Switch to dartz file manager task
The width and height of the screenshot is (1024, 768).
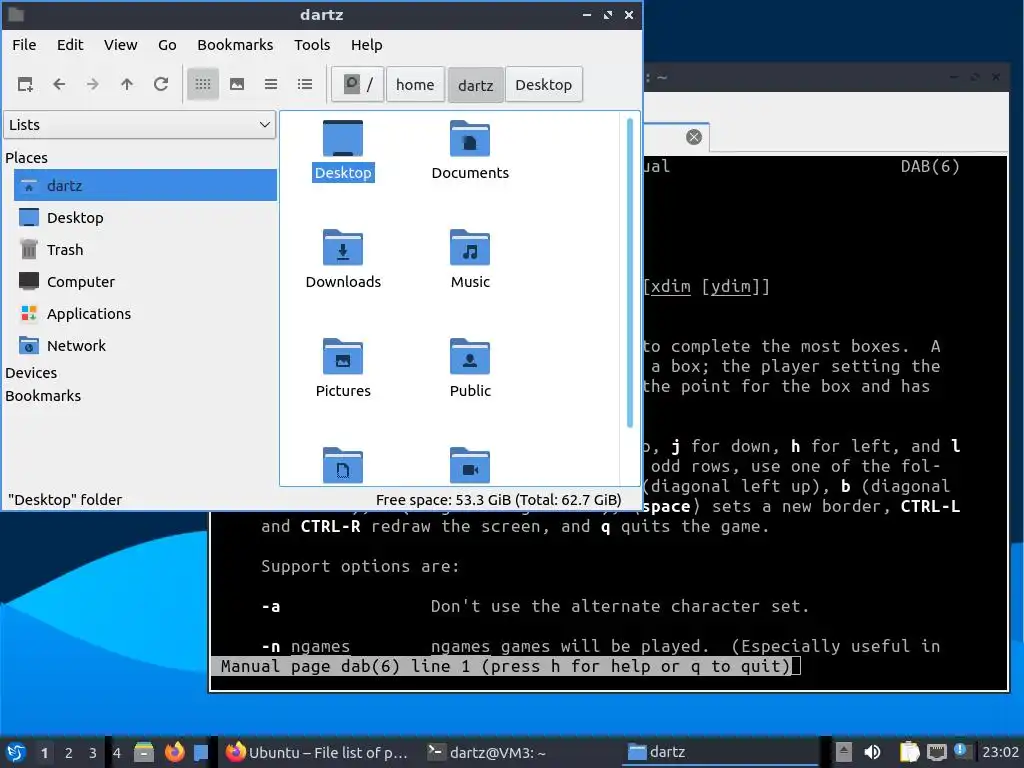click(x=720, y=752)
